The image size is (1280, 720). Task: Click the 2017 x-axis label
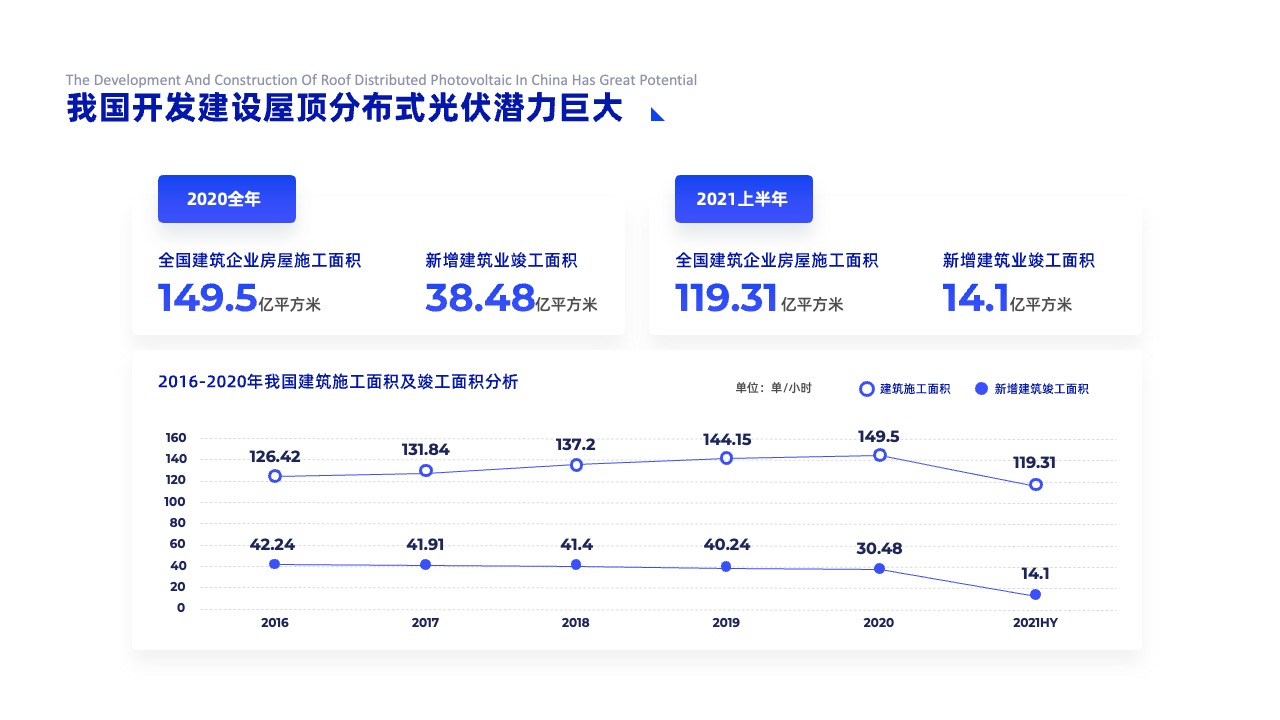(426, 623)
